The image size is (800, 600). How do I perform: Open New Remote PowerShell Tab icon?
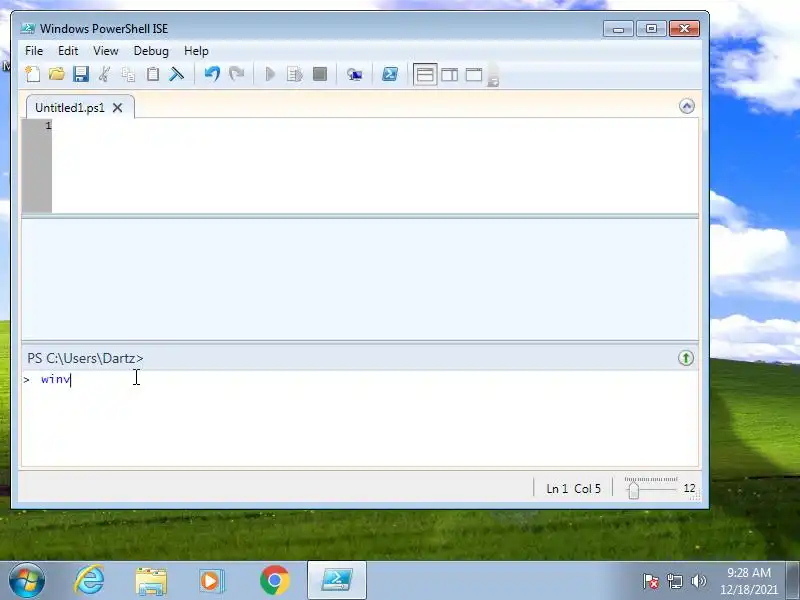[x=354, y=74]
